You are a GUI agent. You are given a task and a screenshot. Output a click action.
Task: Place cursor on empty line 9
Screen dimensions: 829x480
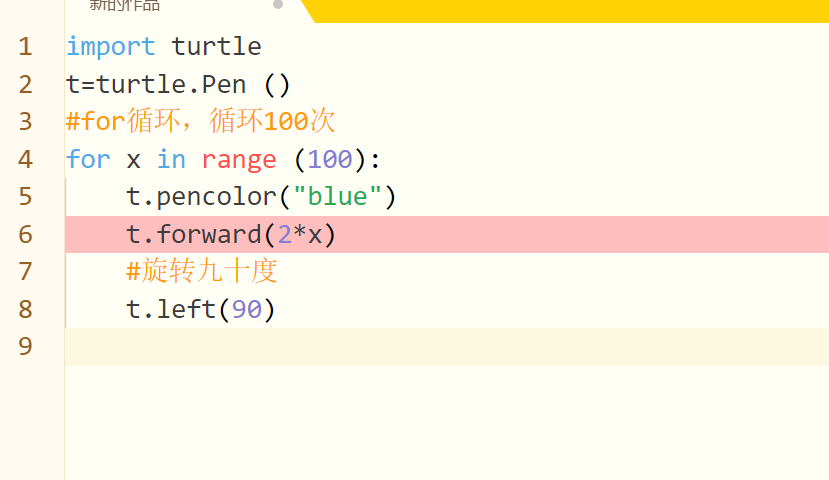447,347
